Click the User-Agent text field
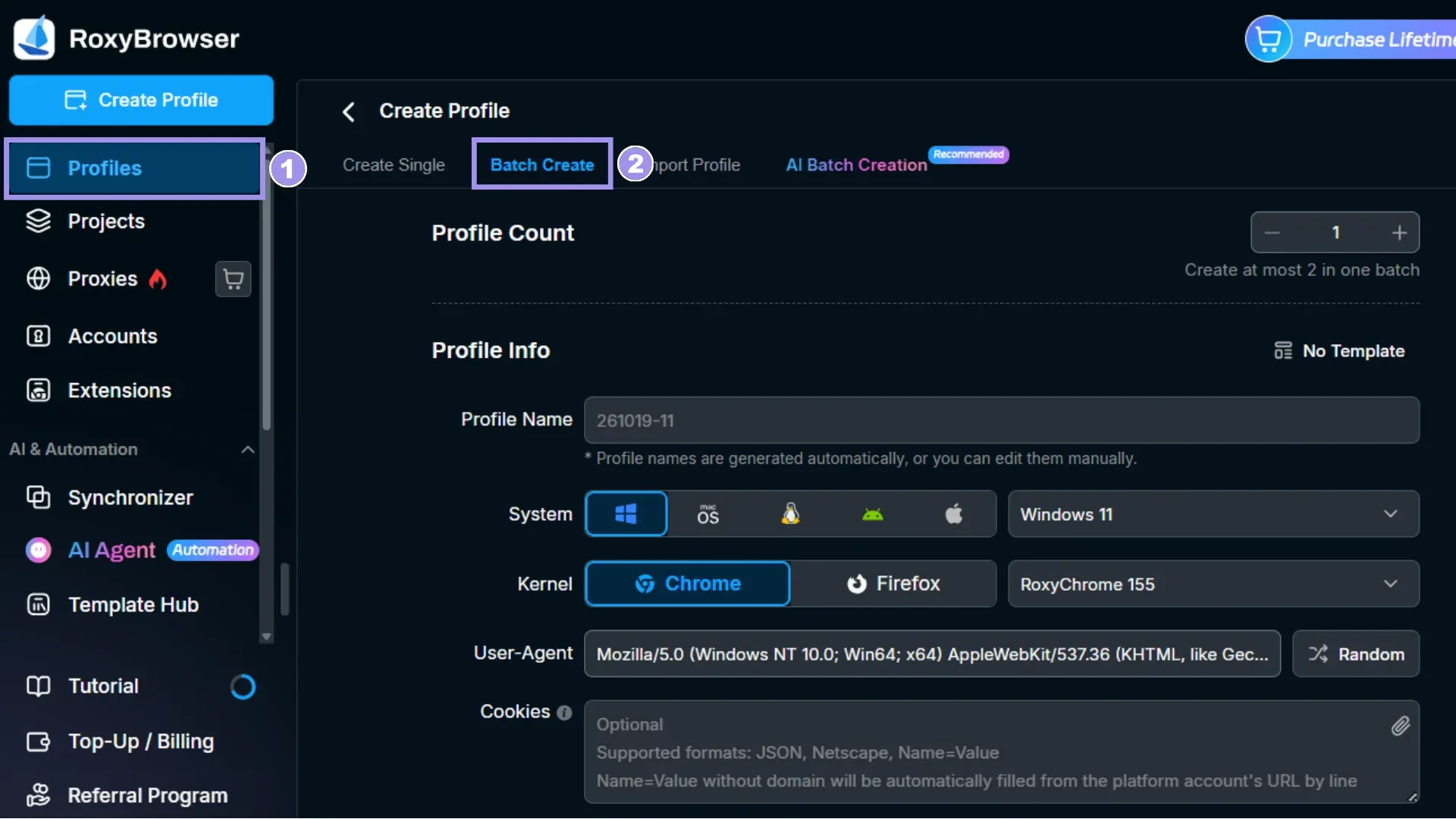The height and width of the screenshot is (819, 1456). pos(932,654)
